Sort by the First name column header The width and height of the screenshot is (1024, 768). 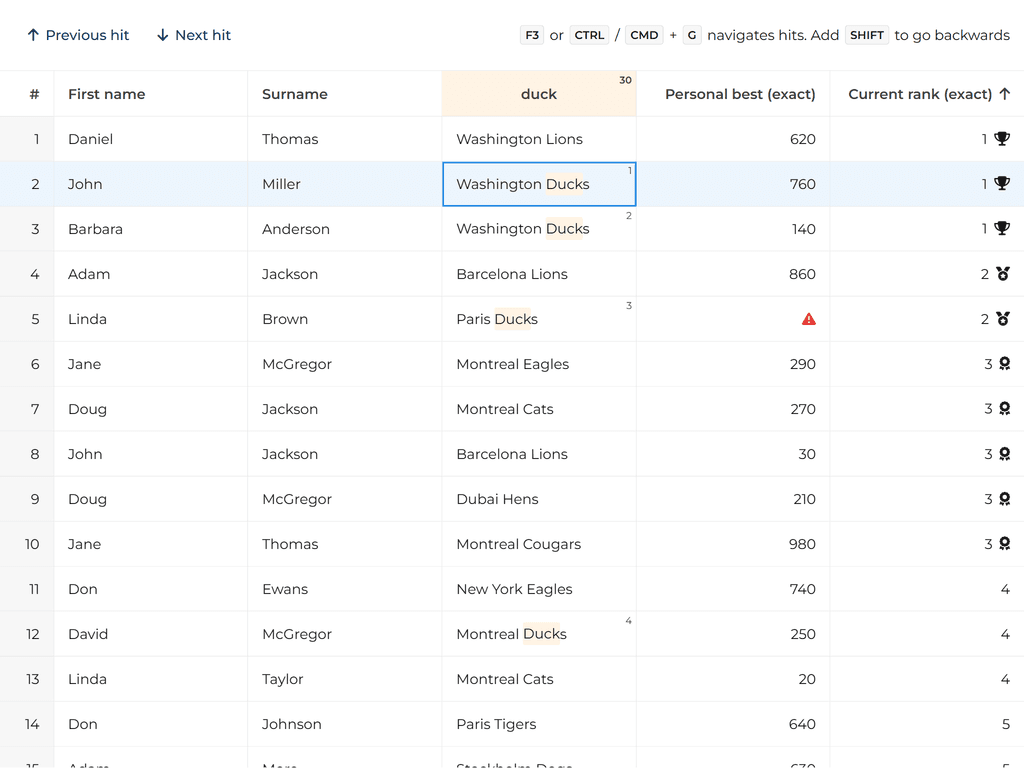pyautogui.click(x=106, y=94)
